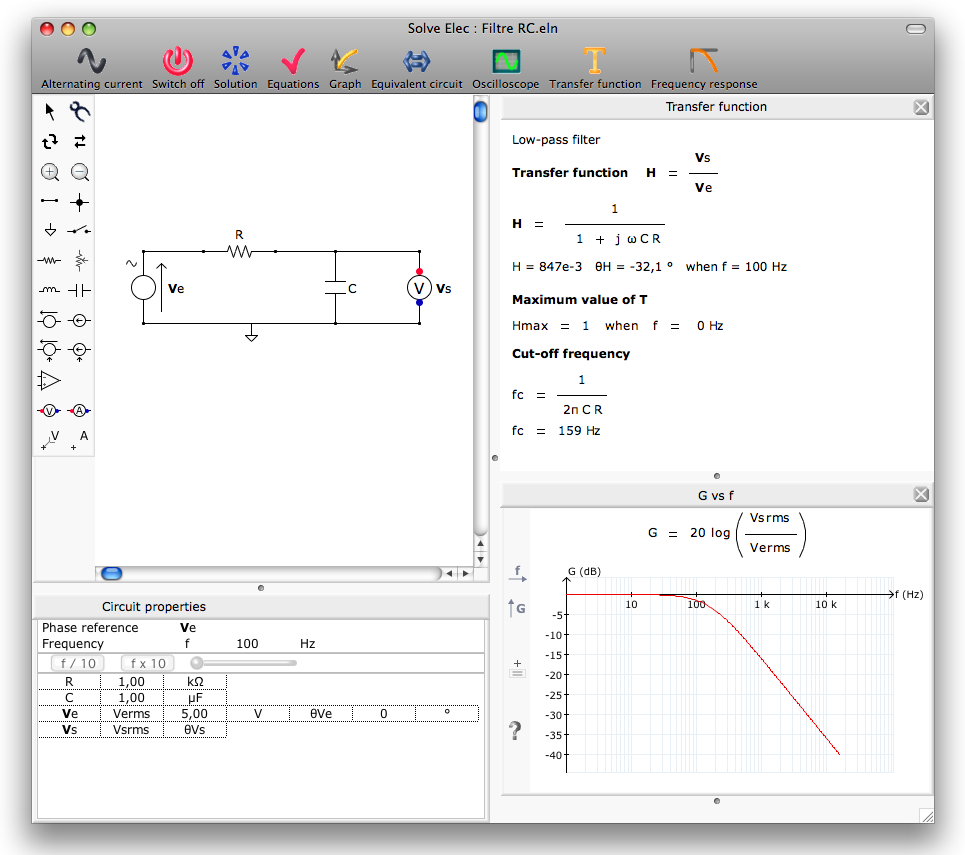
Task: Pick the inductor tool from the sidebar
Action: point(49,288)
